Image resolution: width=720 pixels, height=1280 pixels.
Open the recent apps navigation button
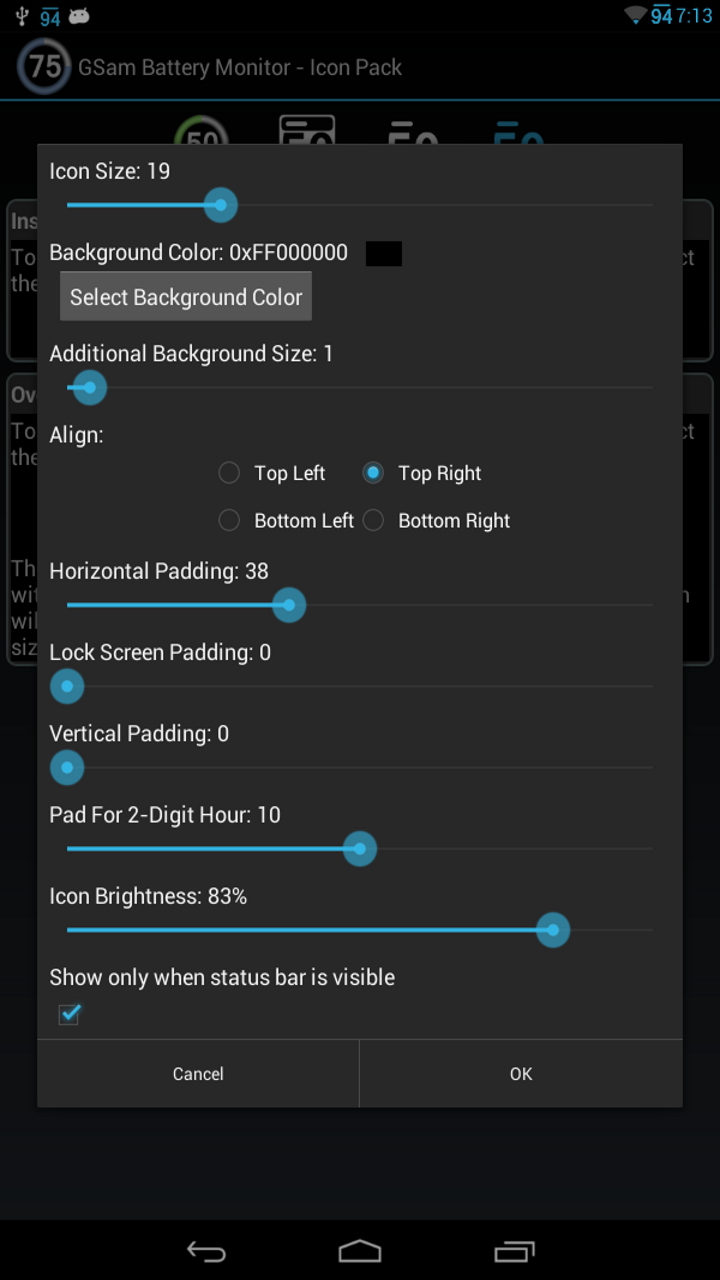click(515, 1251)
